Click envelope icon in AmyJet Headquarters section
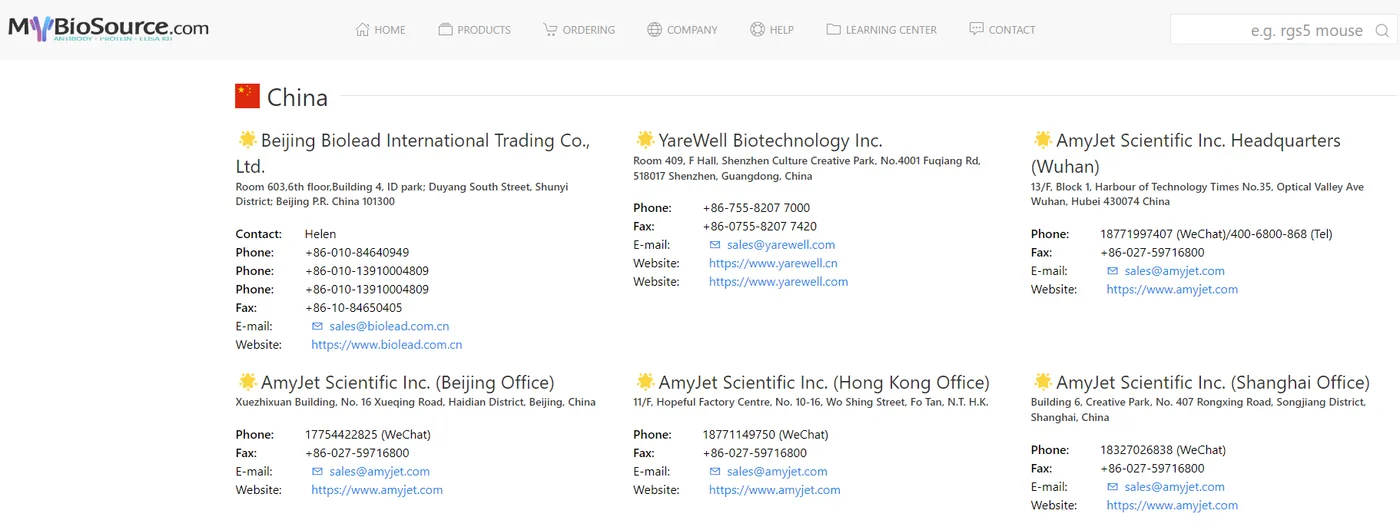 point(1113,271)
